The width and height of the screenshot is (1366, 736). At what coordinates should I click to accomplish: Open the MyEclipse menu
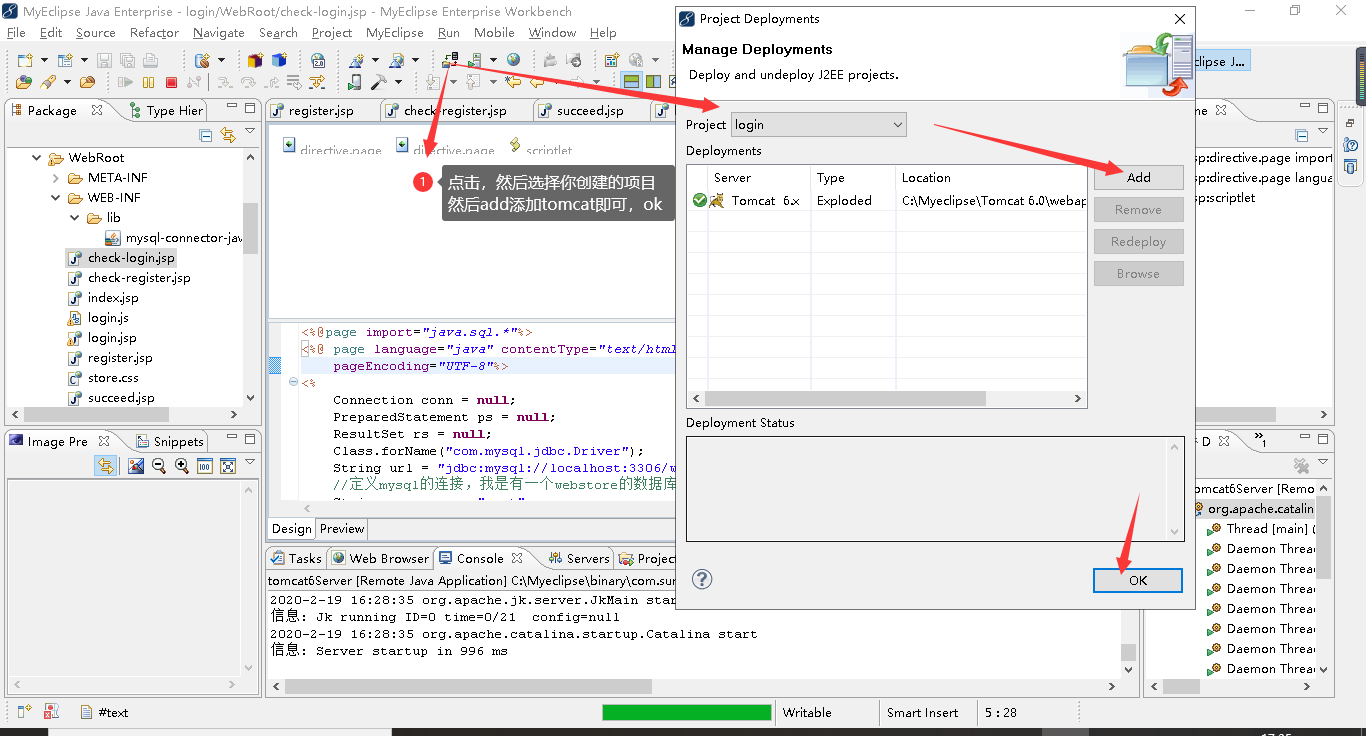pyautogui.click(x=394, y=32)
